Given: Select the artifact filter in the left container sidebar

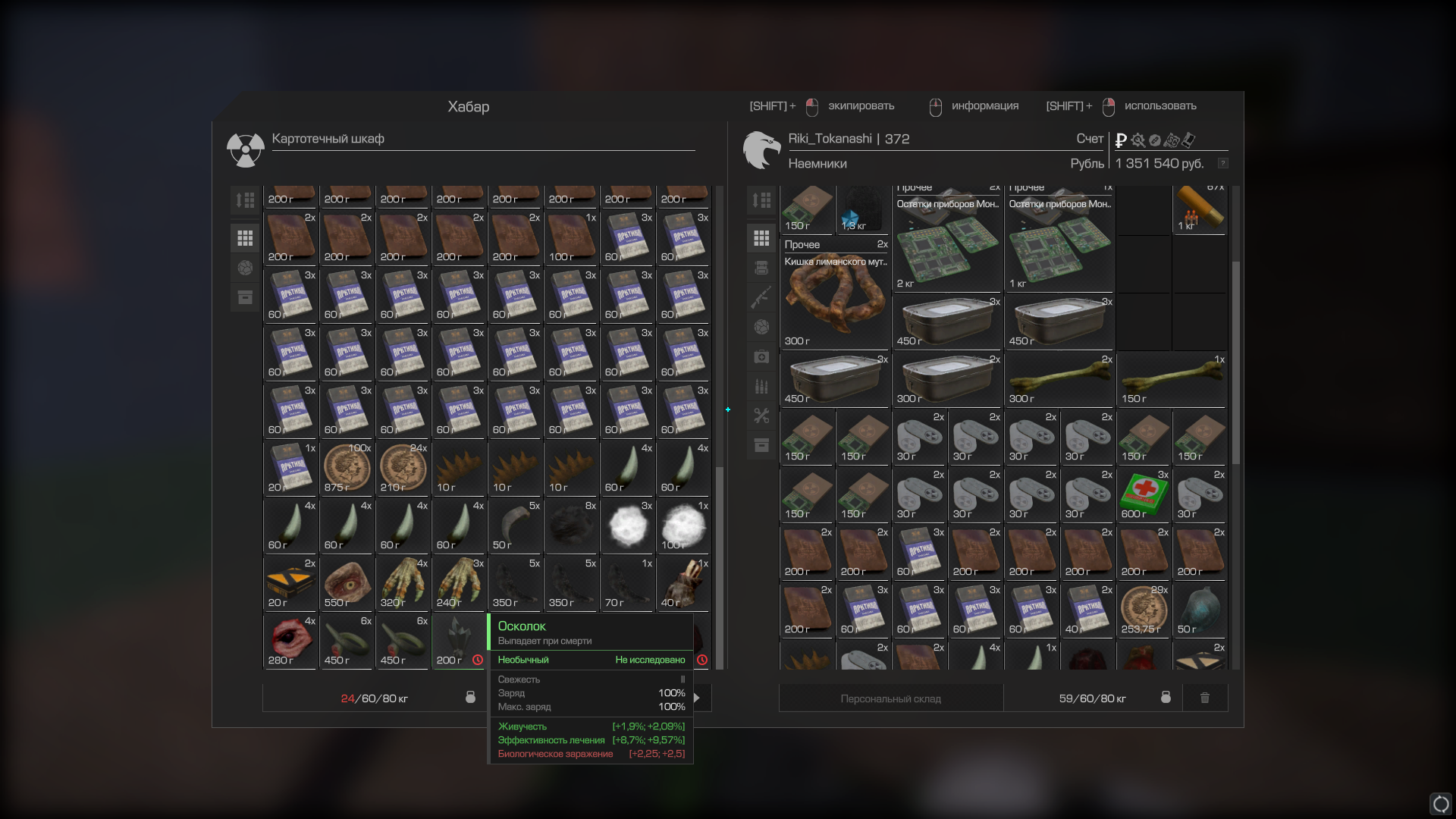Looking at the screenshot, I should tap(245, 268).
